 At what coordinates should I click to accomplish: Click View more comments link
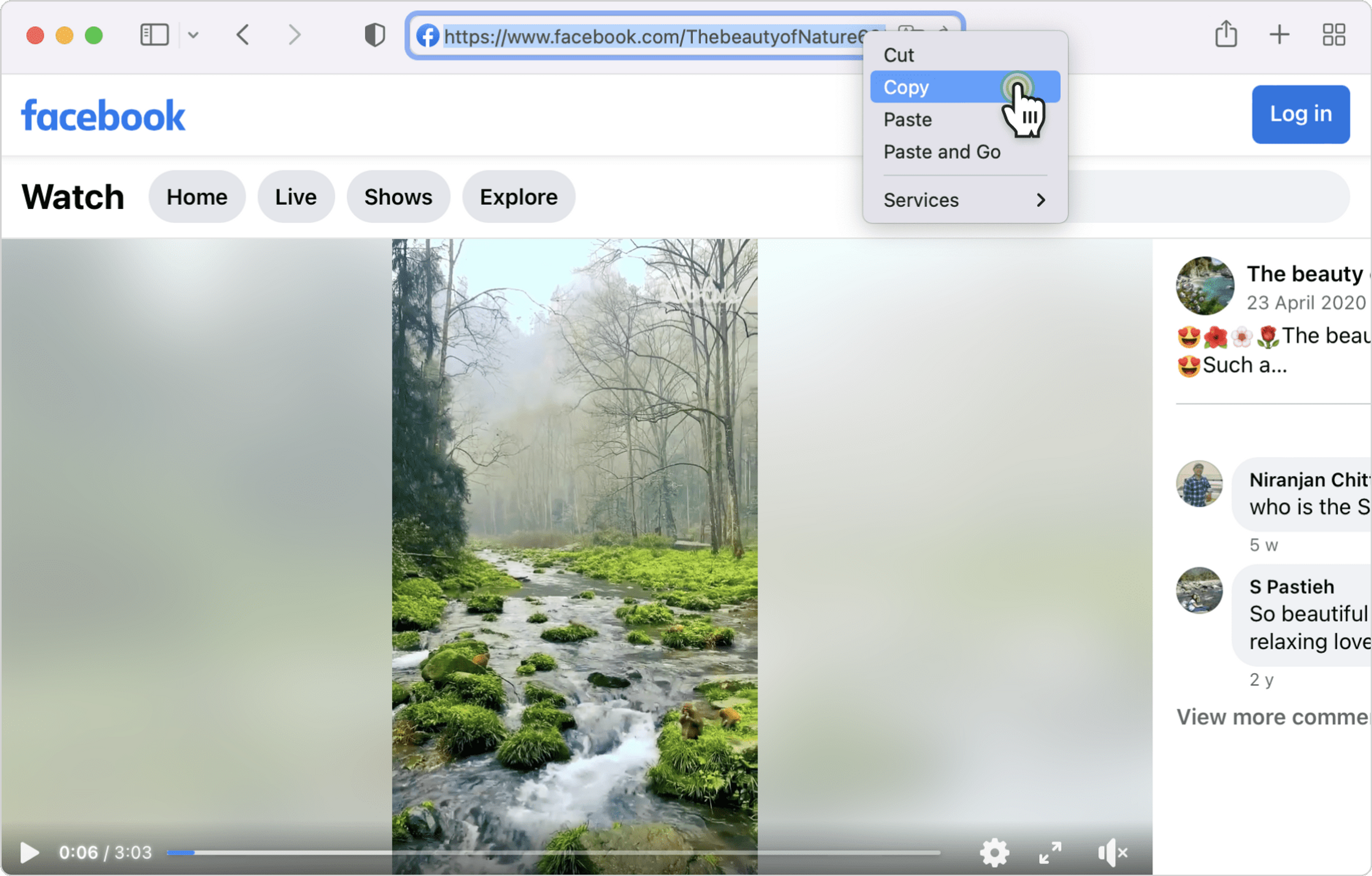coord(1272,716)
